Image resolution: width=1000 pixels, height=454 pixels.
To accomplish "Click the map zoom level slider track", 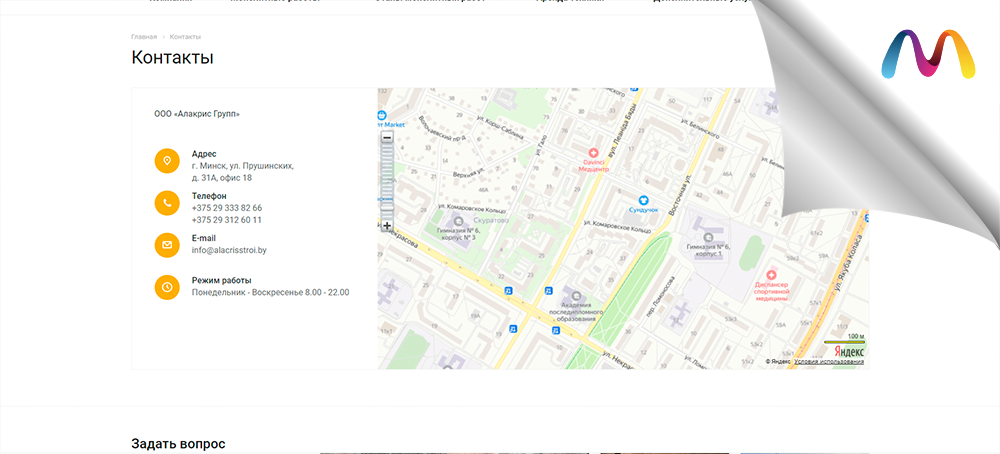I will pos(387,180).
